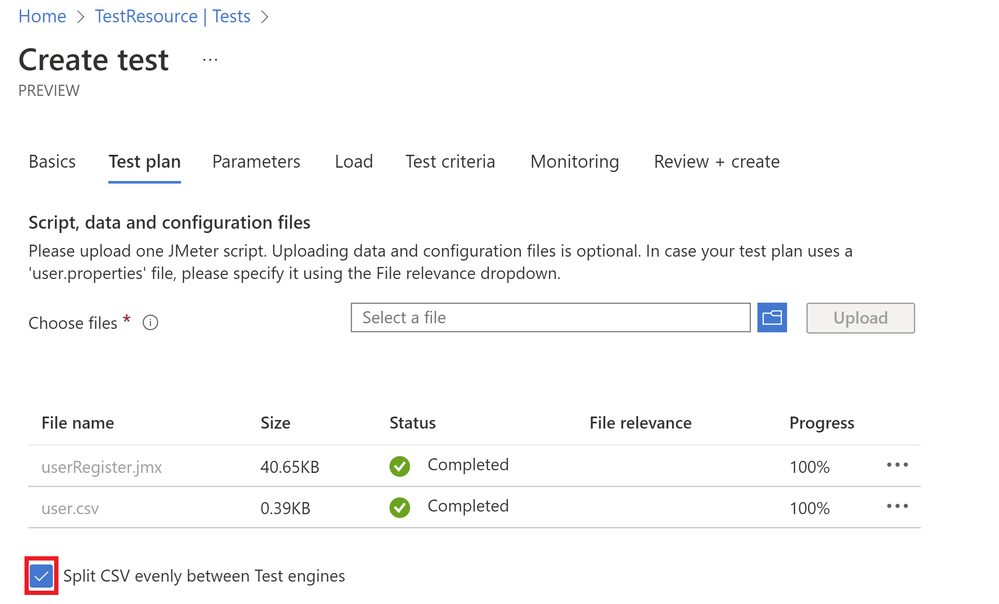The width and height of the screenshot is (999, 604).
Task: Click the Select a file input field
Action: tap(550, 318)
